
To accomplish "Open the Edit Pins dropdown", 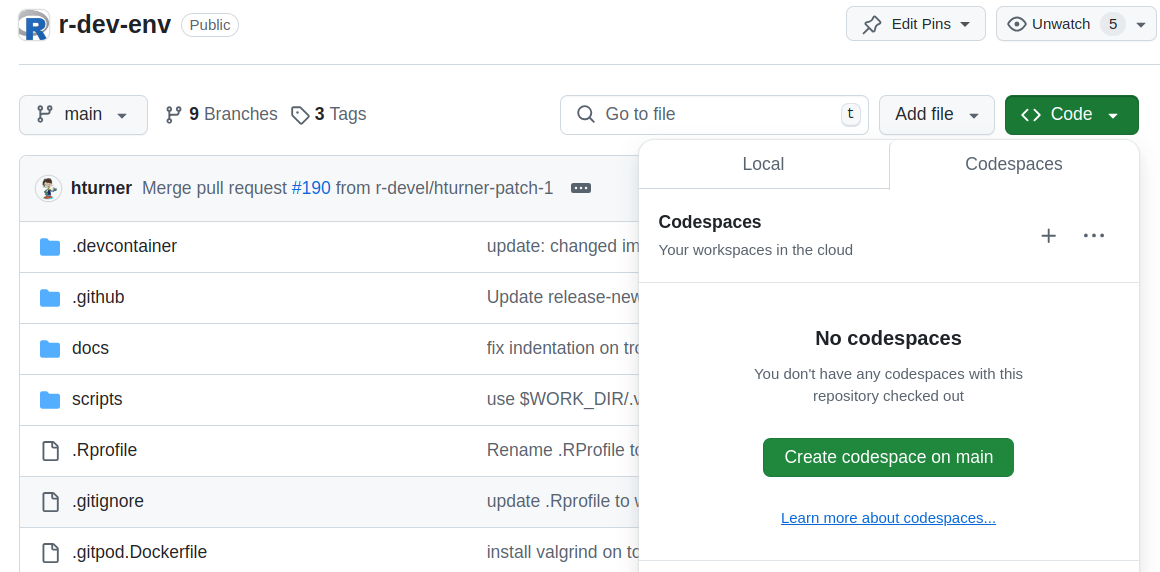I will click(x=915, y=24).
